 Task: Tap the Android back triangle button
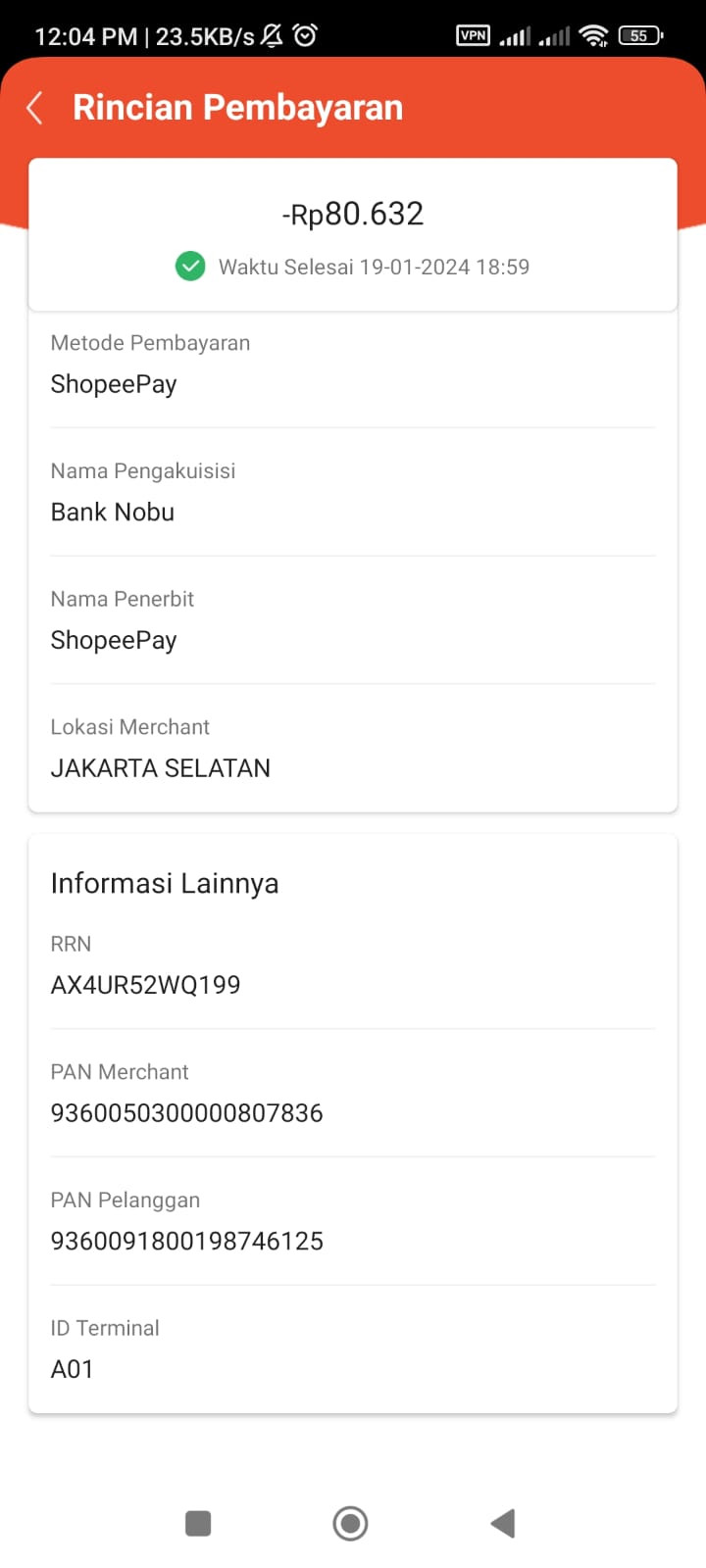[502, 1523]
